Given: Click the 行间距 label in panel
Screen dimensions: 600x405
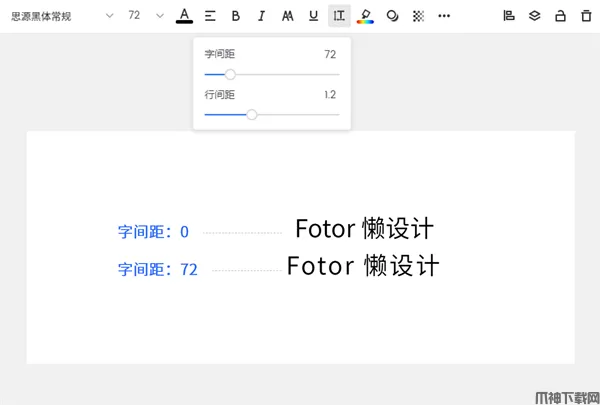Looking at the screenshot, I should click(220, 95).
